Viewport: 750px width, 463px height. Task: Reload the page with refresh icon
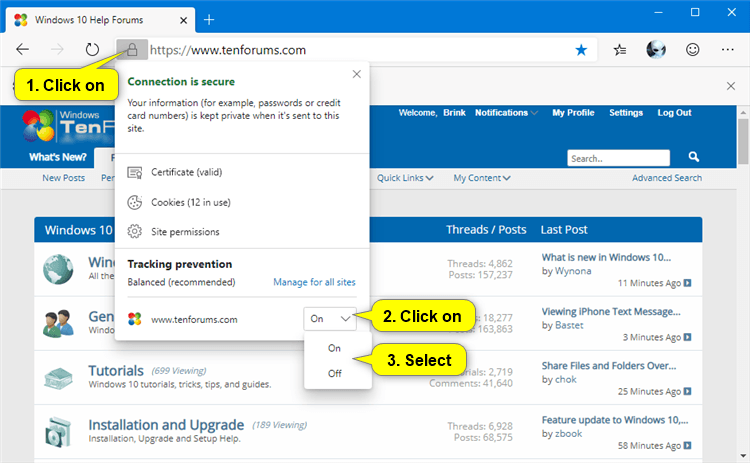coord(92,49)
